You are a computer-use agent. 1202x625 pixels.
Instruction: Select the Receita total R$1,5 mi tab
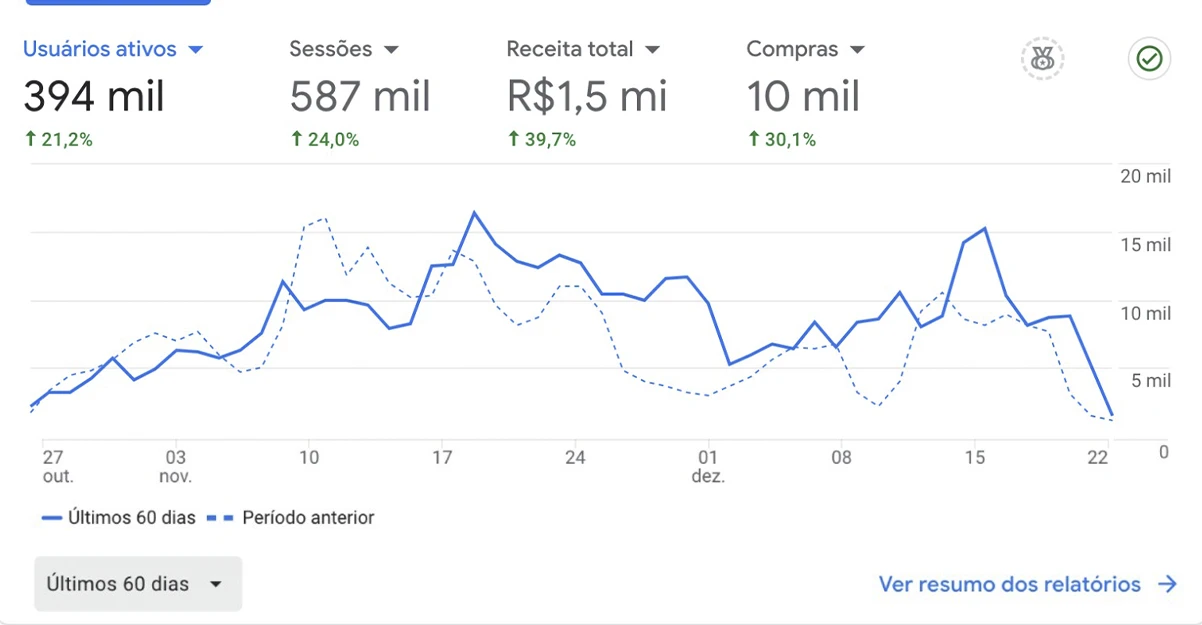click(586, 97)
